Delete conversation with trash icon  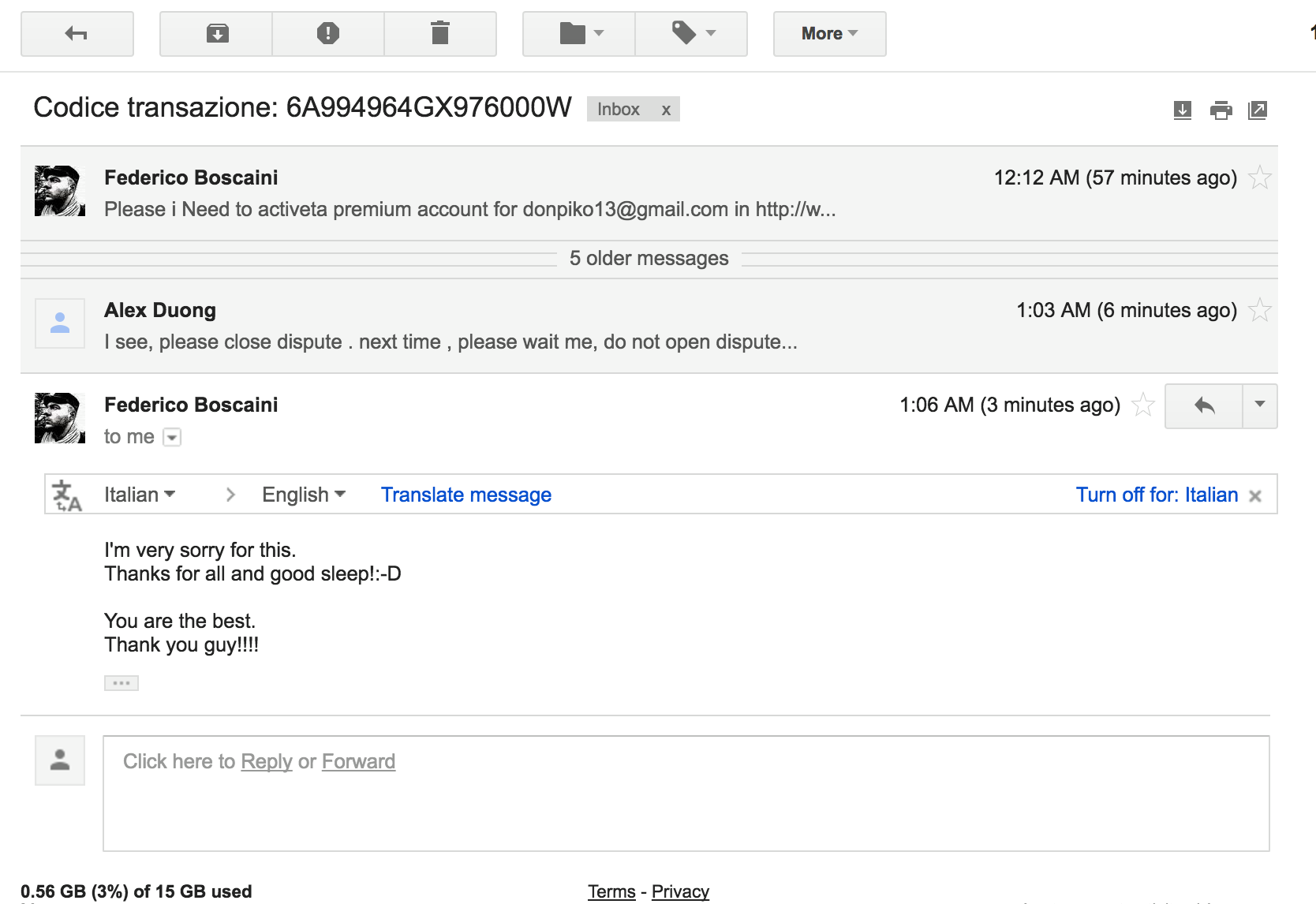tap(440, 34)
